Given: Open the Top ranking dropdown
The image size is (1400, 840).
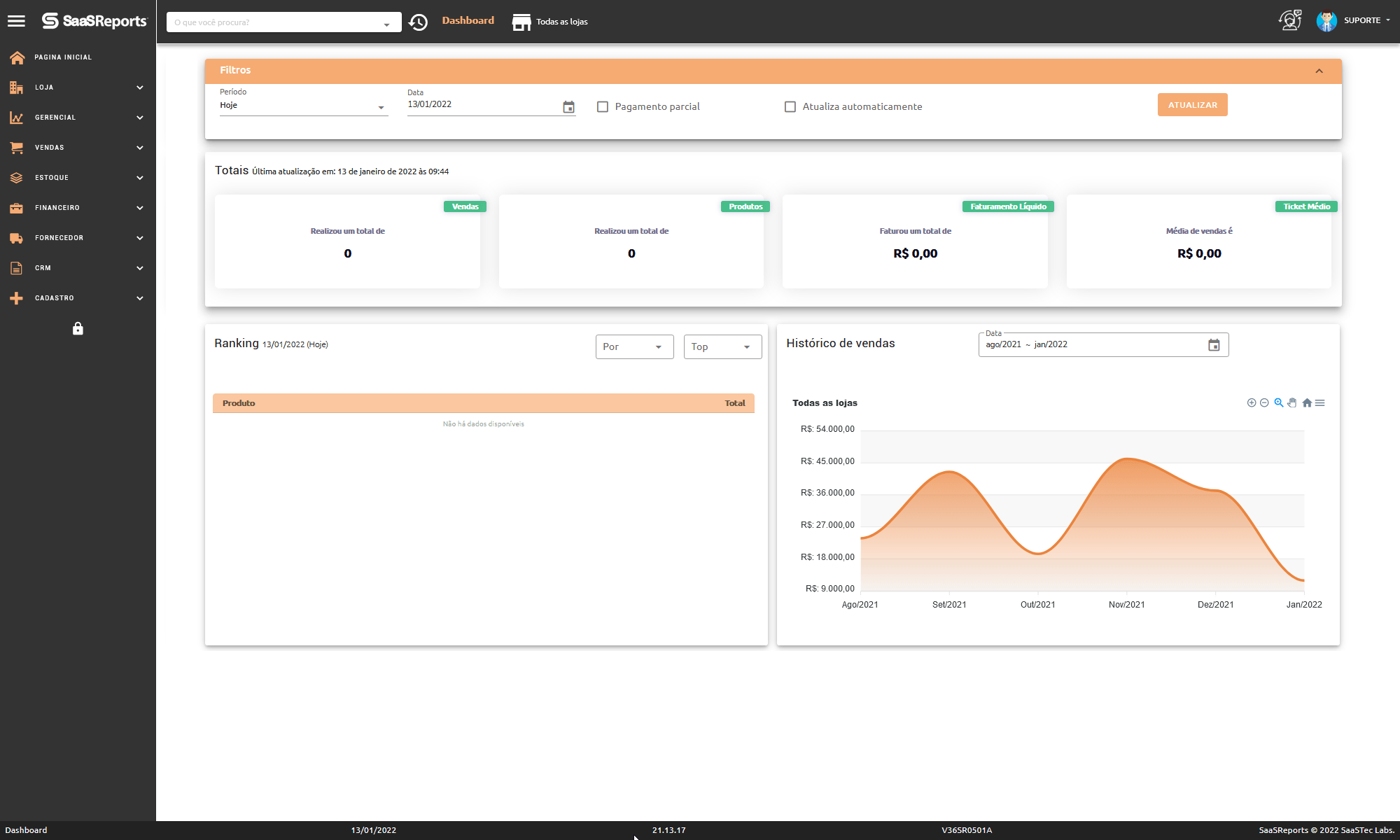Looking at the screenshot, I should pyautogui.click(x=722, y=346).
